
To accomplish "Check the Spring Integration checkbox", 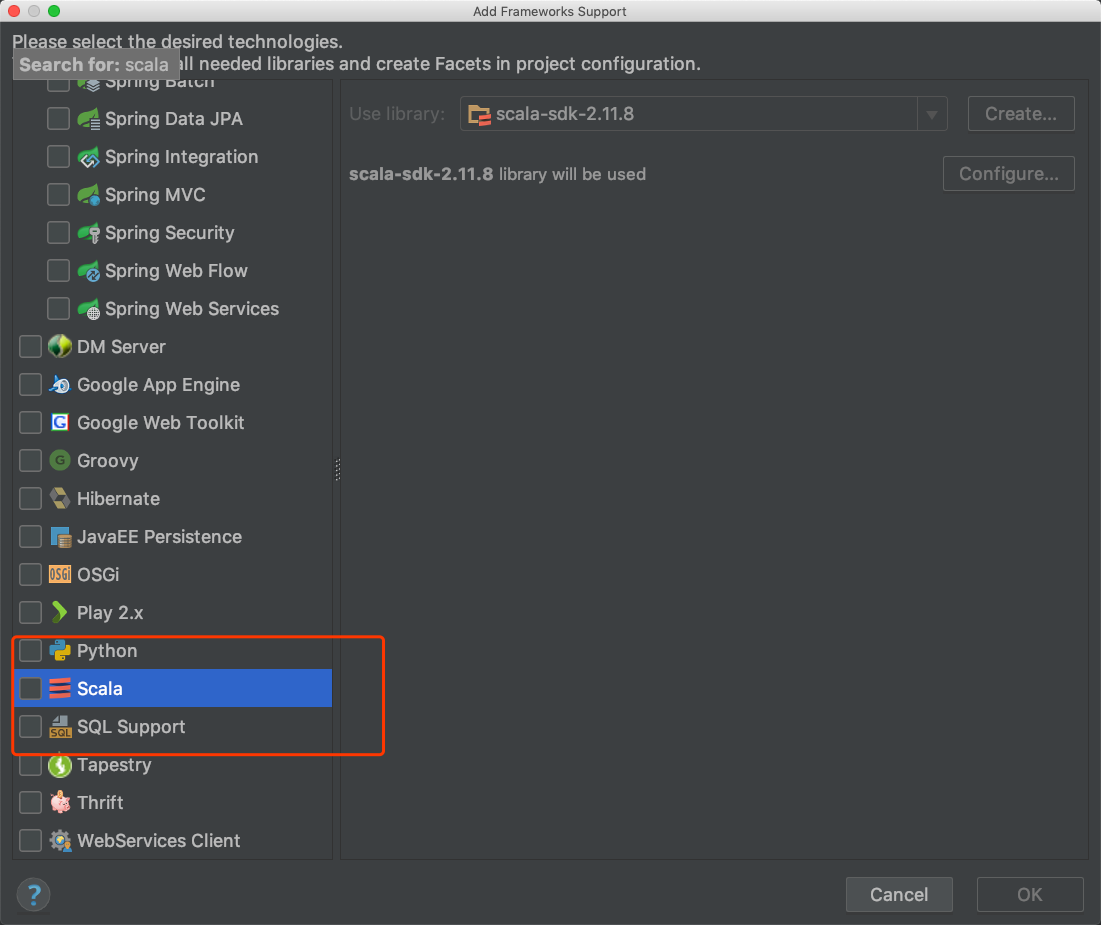I will point(58,157).
